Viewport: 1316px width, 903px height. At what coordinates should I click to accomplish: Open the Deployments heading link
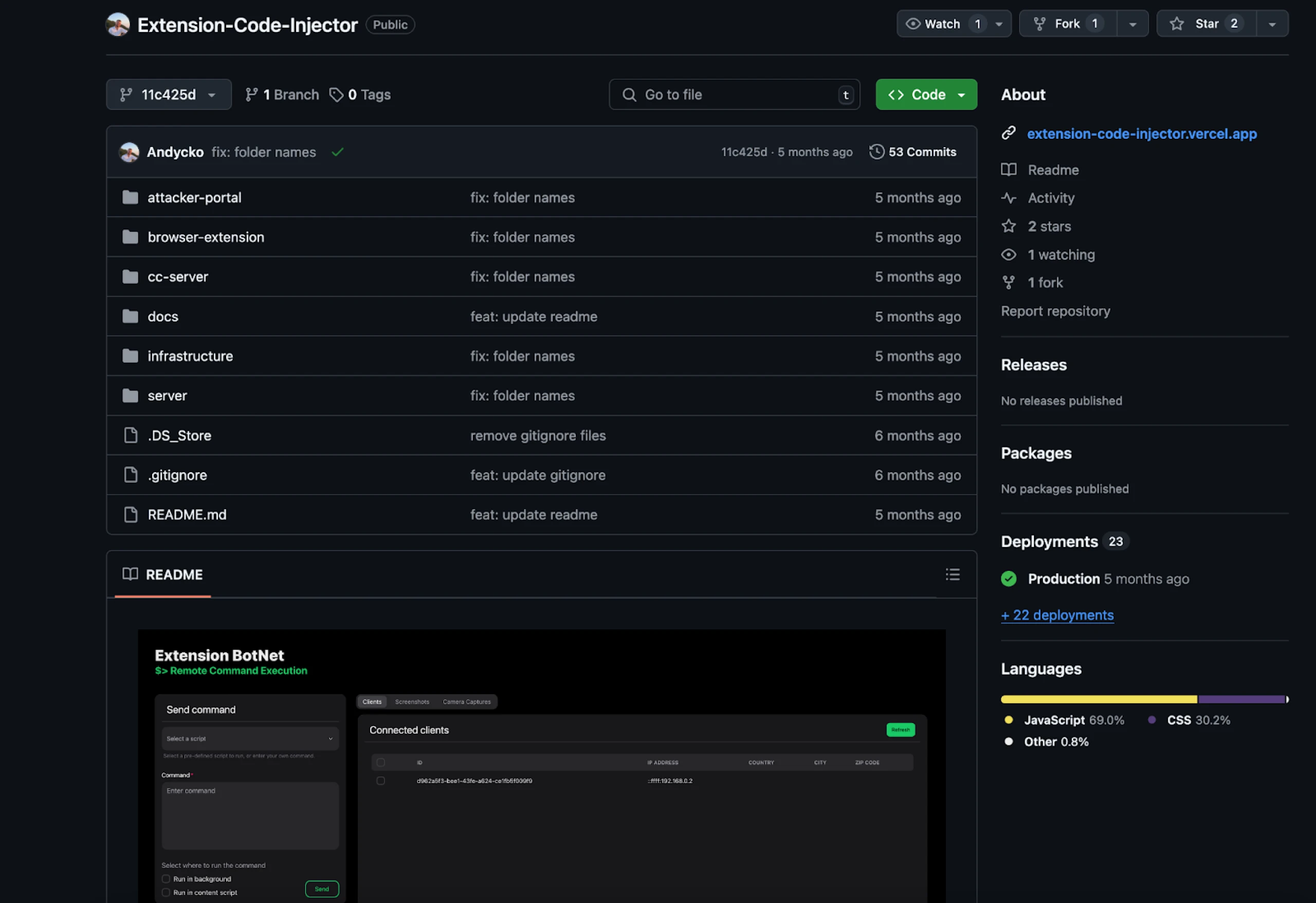1049,541
